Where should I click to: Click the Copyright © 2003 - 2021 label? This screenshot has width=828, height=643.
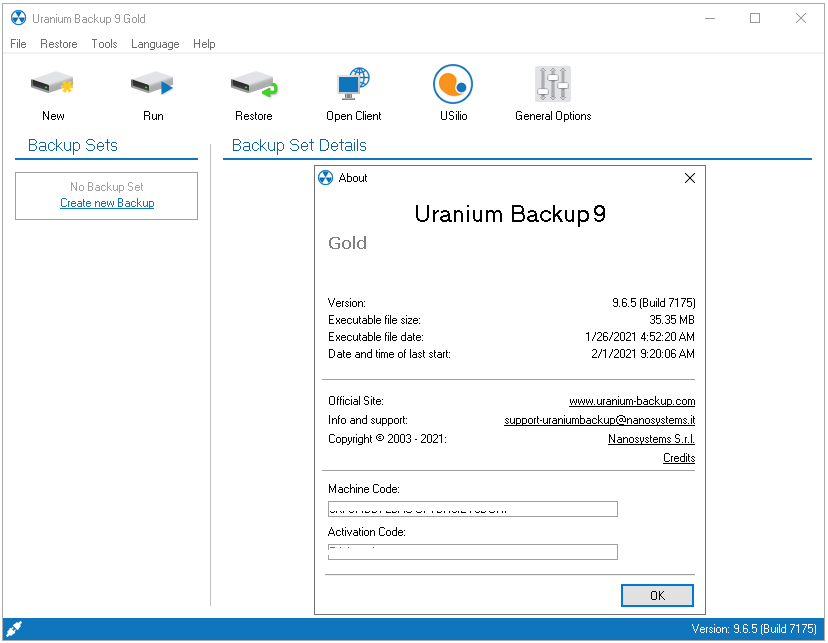tap(387, 439)
